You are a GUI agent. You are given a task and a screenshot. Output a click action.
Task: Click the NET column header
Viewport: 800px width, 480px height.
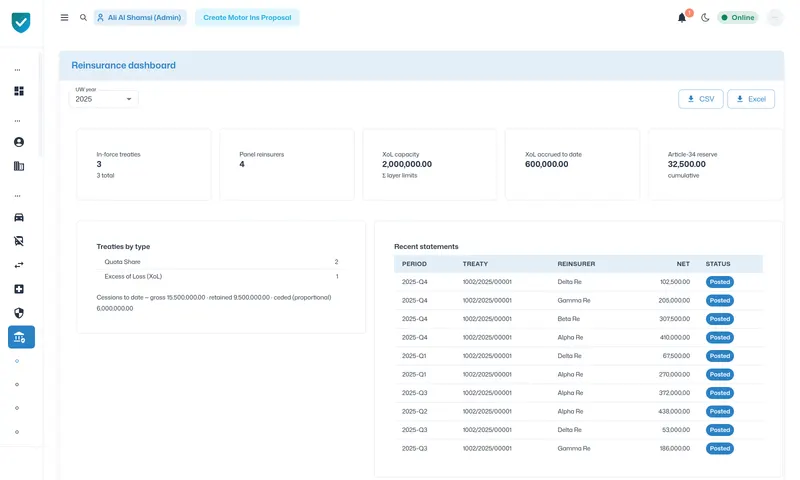point(683,264)
